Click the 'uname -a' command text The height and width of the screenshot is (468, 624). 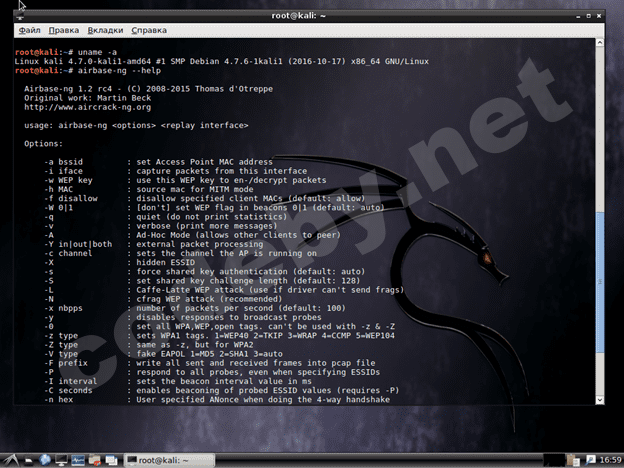[x=97, y=52]
